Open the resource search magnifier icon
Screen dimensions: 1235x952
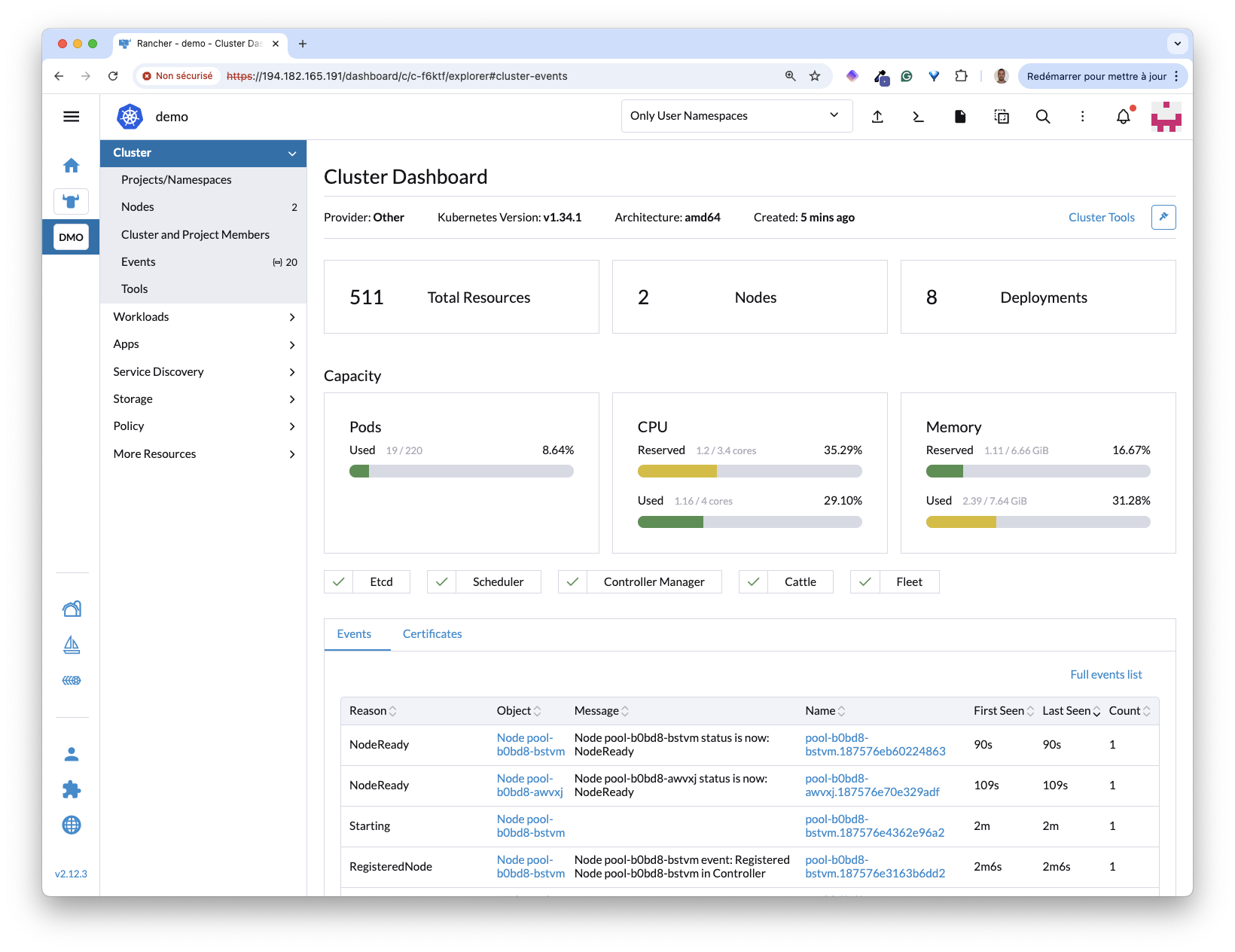(x=1043, y=117)
